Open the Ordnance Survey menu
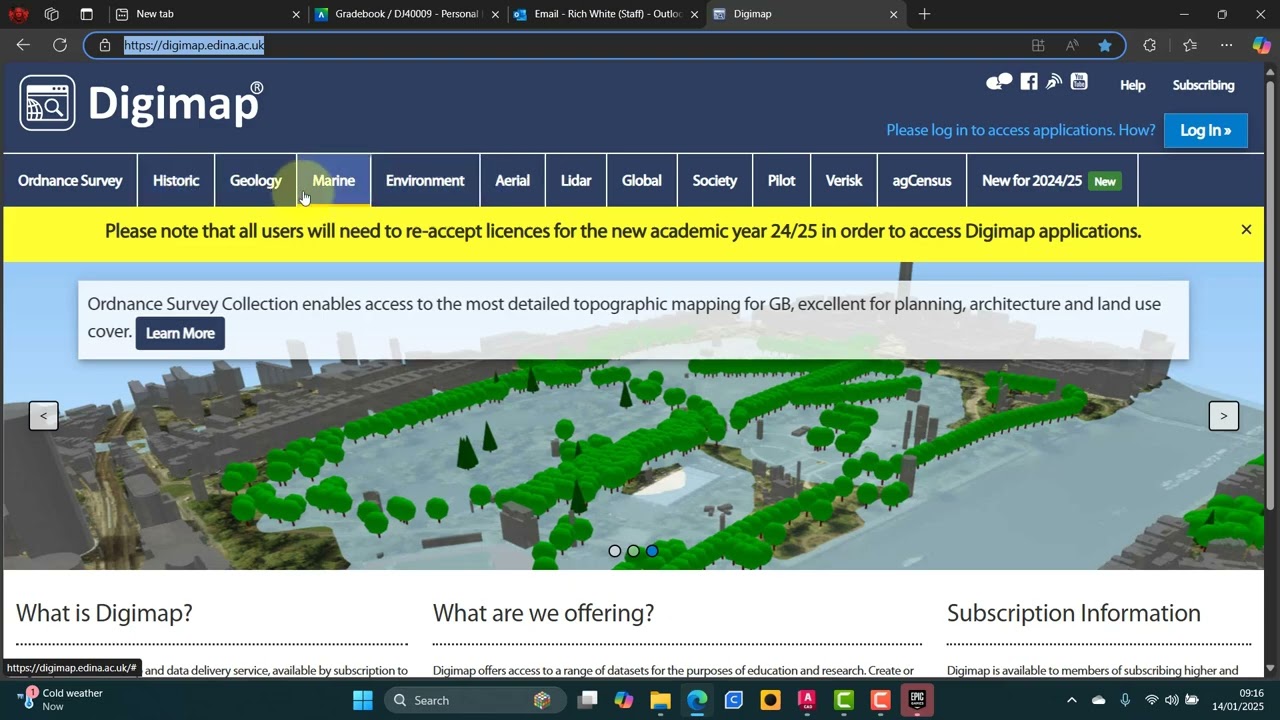1280x720 pixels. (x=70, y=181)
